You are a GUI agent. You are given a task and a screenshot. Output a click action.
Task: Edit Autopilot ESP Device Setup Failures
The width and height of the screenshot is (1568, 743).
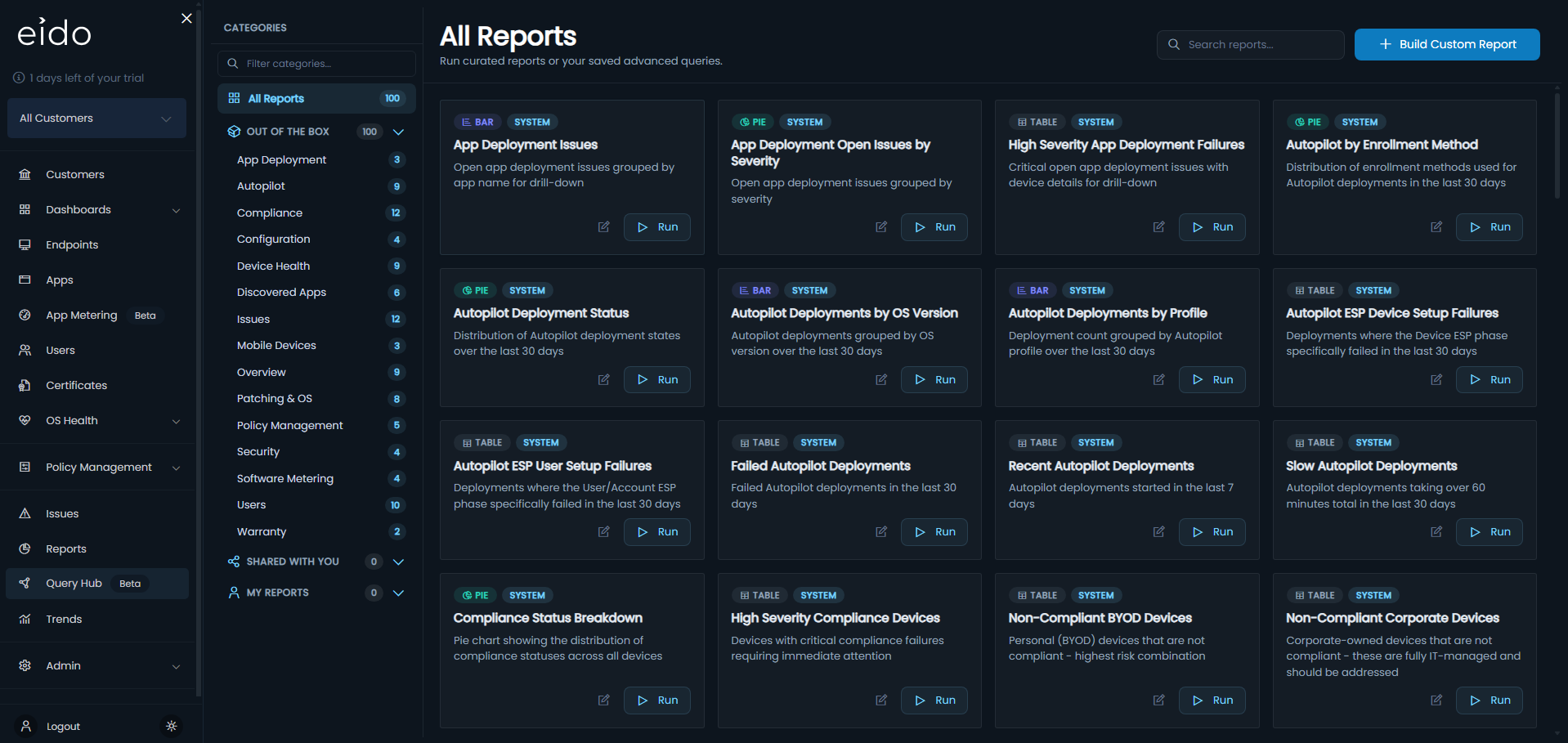(x=1436, y=379)
